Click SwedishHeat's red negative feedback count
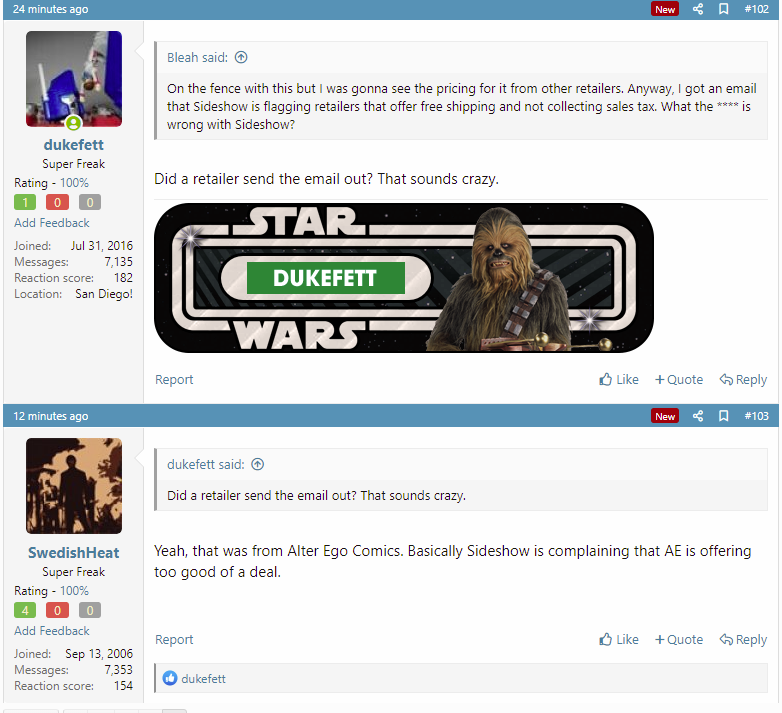 pyautogui.click(x=57, y=610)
